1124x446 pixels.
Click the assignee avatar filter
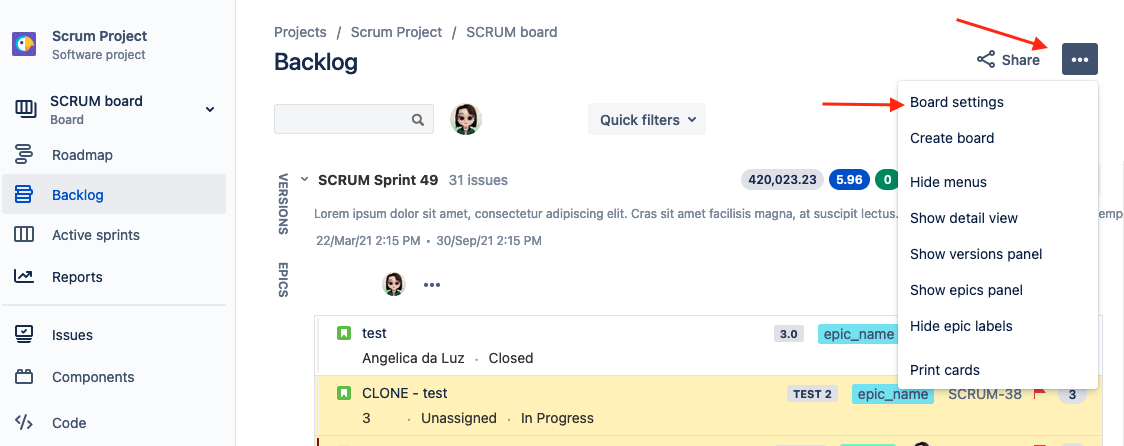pos(466,119)
